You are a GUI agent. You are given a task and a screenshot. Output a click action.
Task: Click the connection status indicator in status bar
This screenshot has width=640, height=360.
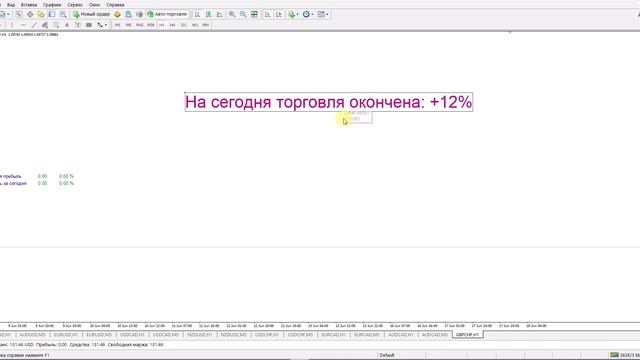624,355
